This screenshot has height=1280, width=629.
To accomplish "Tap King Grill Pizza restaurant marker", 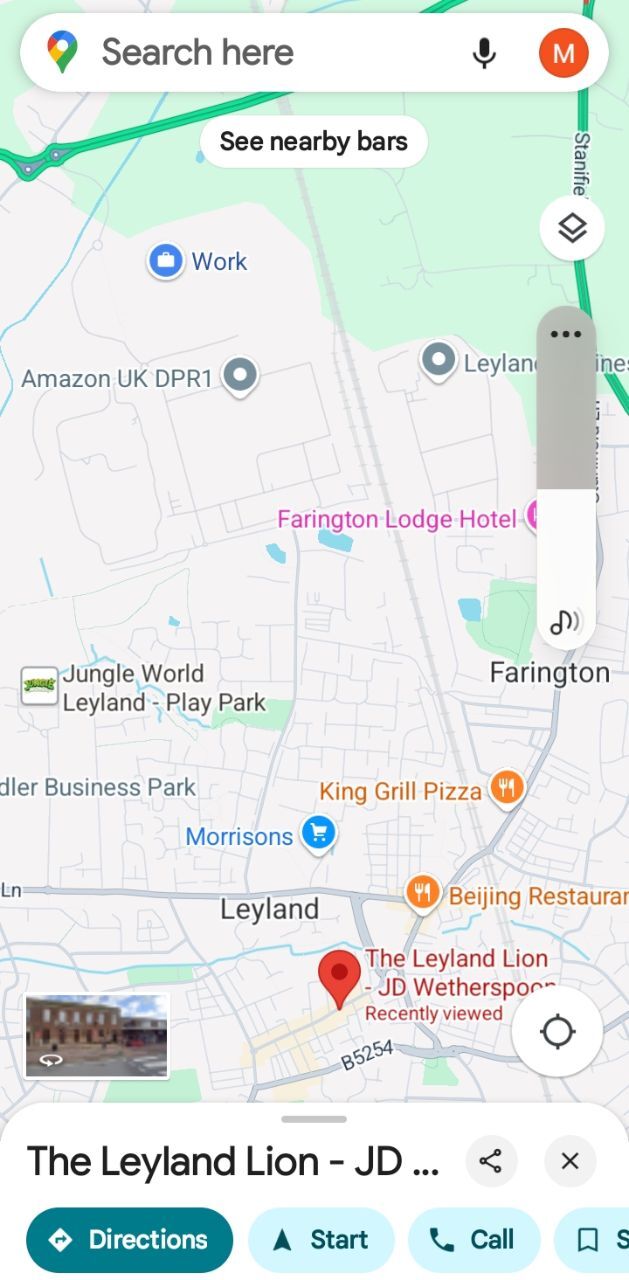I will (508, 787).
